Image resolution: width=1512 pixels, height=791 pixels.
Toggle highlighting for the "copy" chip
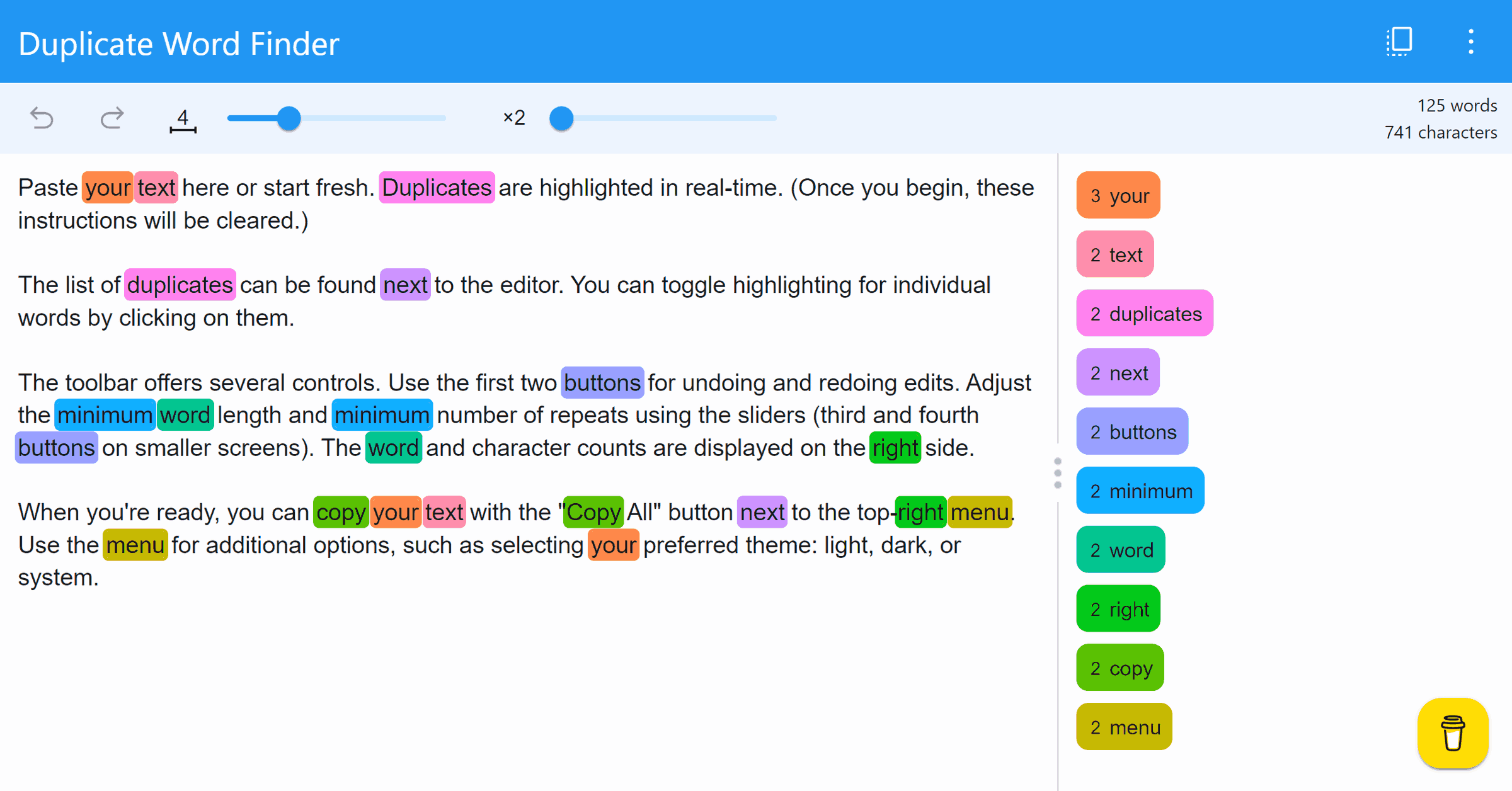1120,668
